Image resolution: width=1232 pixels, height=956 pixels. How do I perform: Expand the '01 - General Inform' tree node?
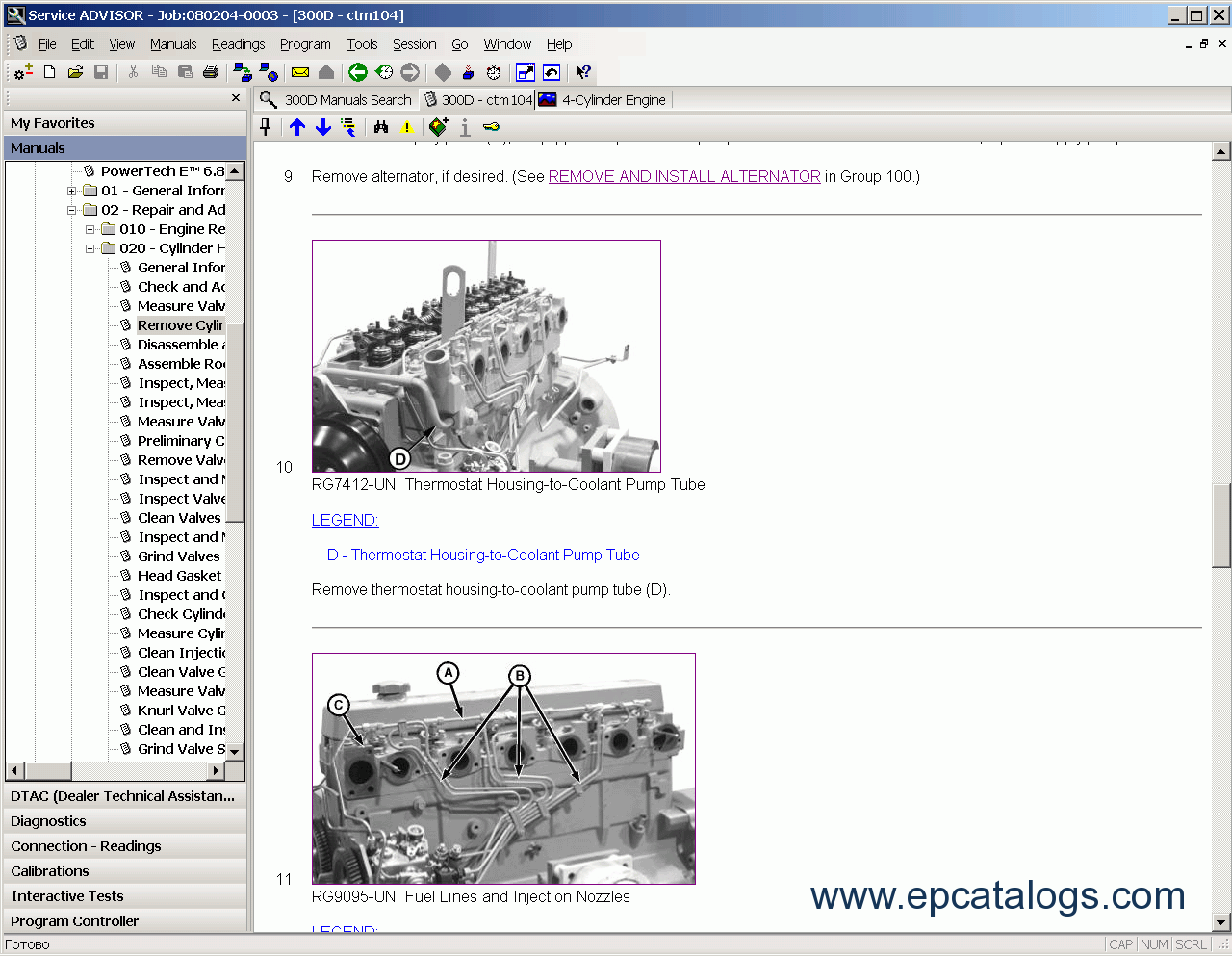click(71, 191)
